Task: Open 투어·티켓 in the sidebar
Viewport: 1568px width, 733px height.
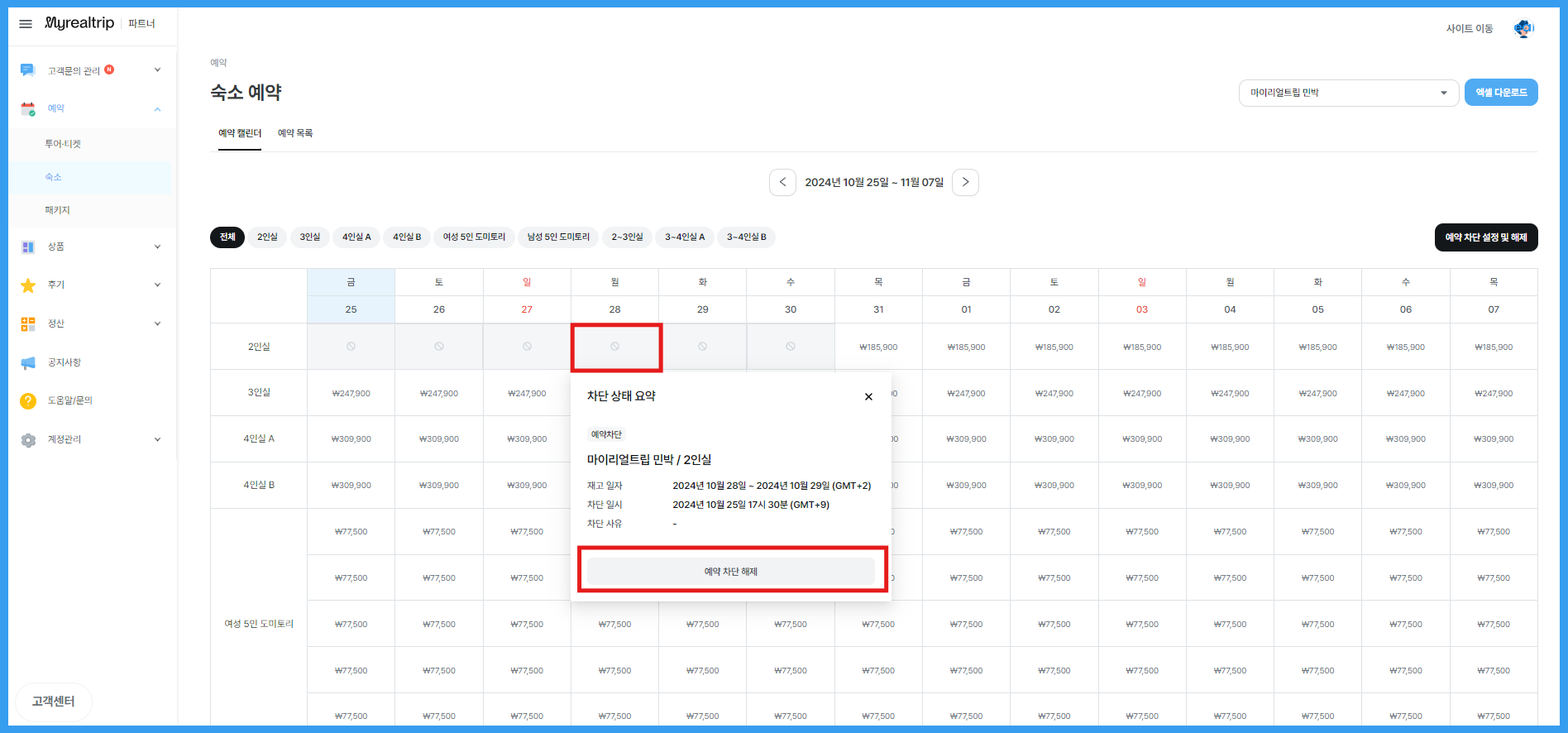Action: coord(63,144)
